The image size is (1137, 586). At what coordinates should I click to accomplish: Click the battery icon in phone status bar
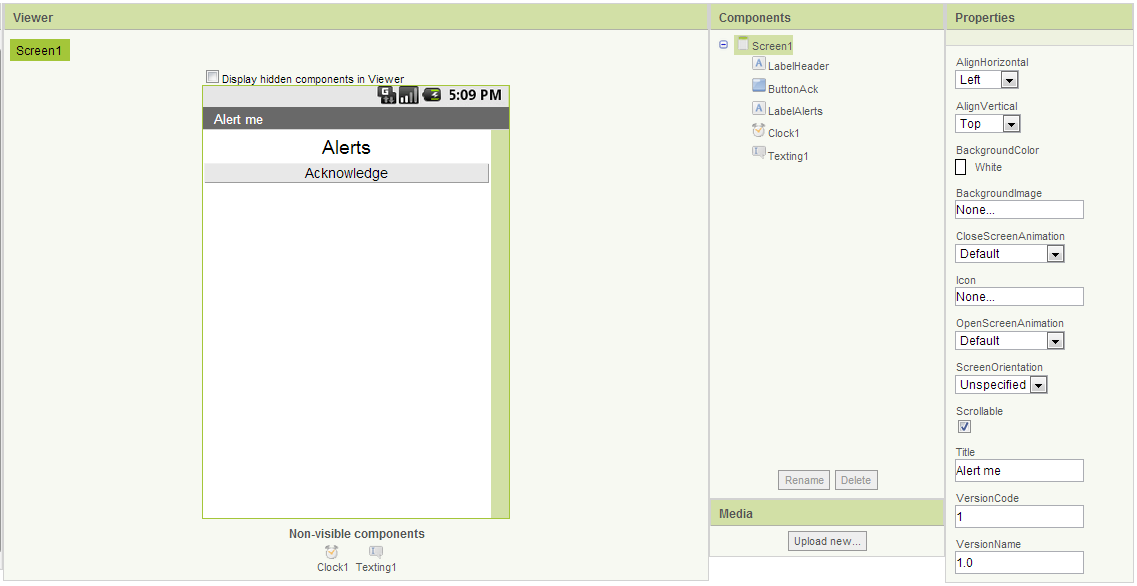tap(431, 94)
